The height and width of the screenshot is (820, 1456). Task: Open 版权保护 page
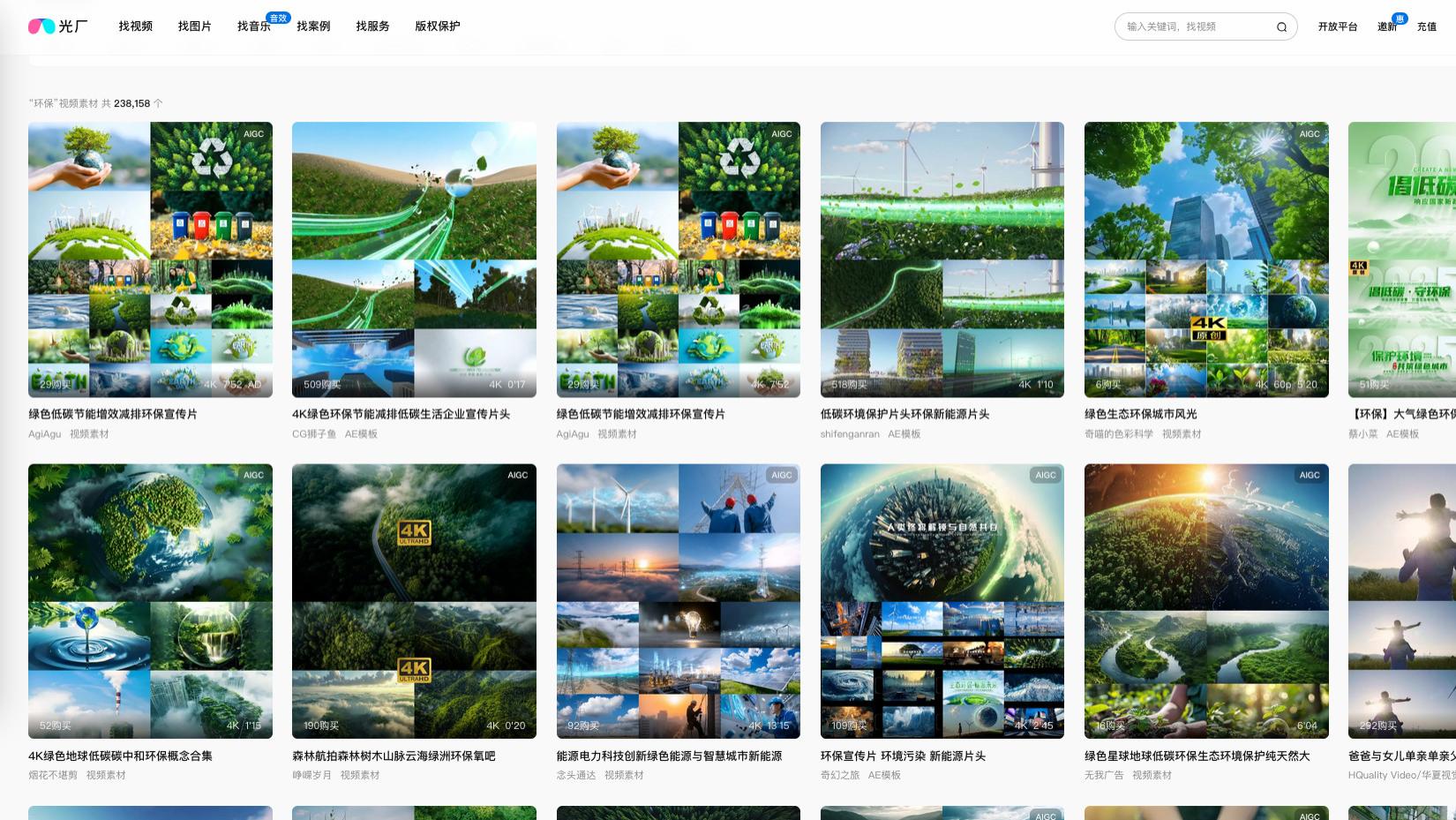click(x=438, y=26)
